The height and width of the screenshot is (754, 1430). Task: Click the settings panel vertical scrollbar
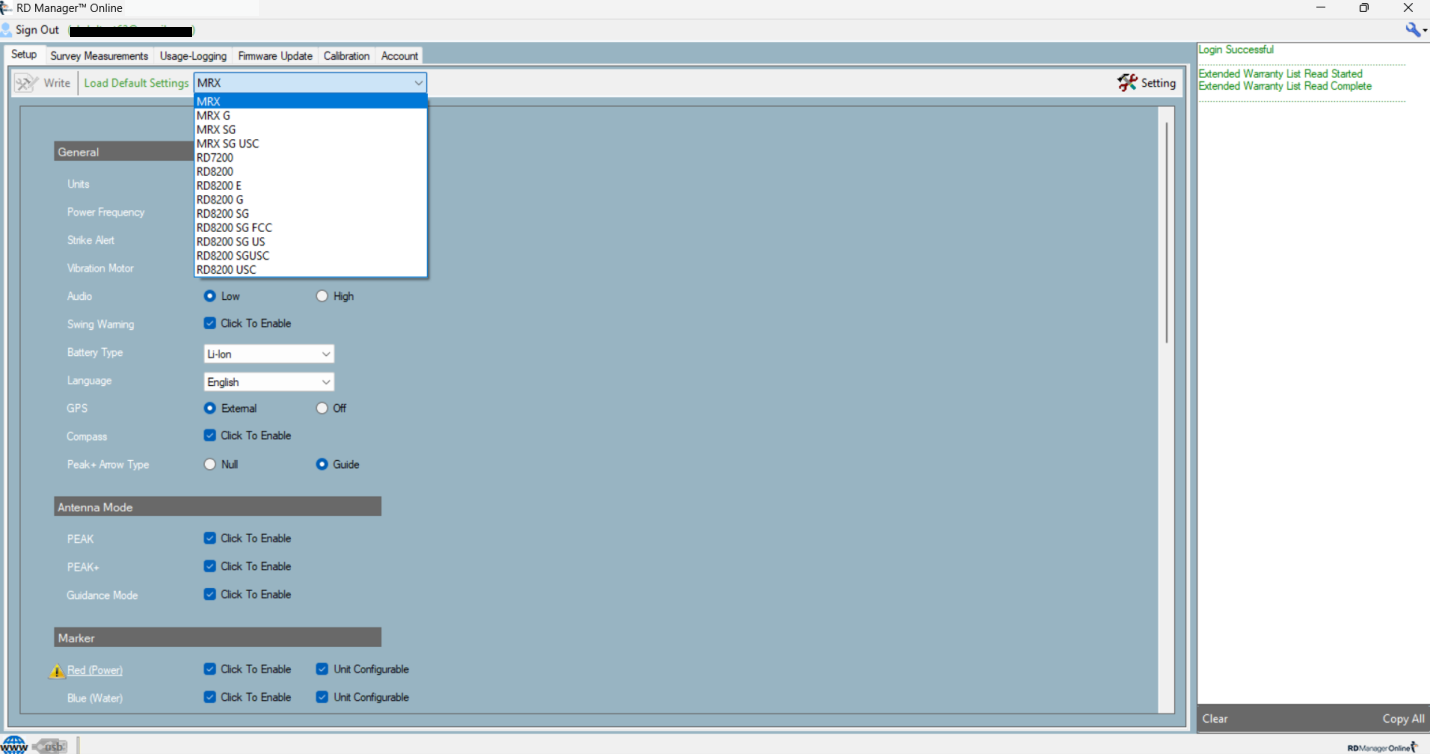point(1164,232)
